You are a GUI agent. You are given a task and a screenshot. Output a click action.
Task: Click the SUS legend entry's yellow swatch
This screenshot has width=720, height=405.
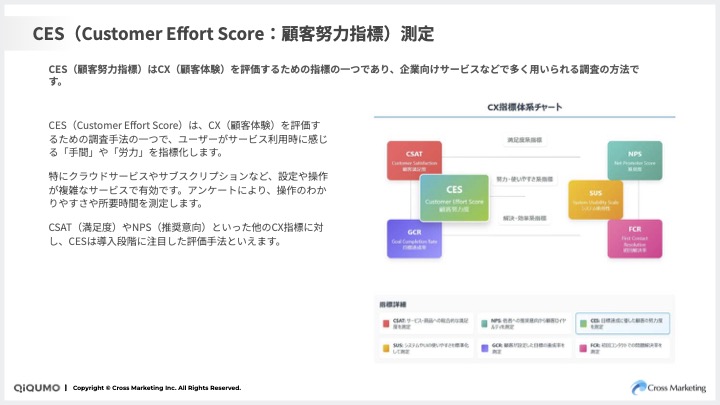pos(387,346)
